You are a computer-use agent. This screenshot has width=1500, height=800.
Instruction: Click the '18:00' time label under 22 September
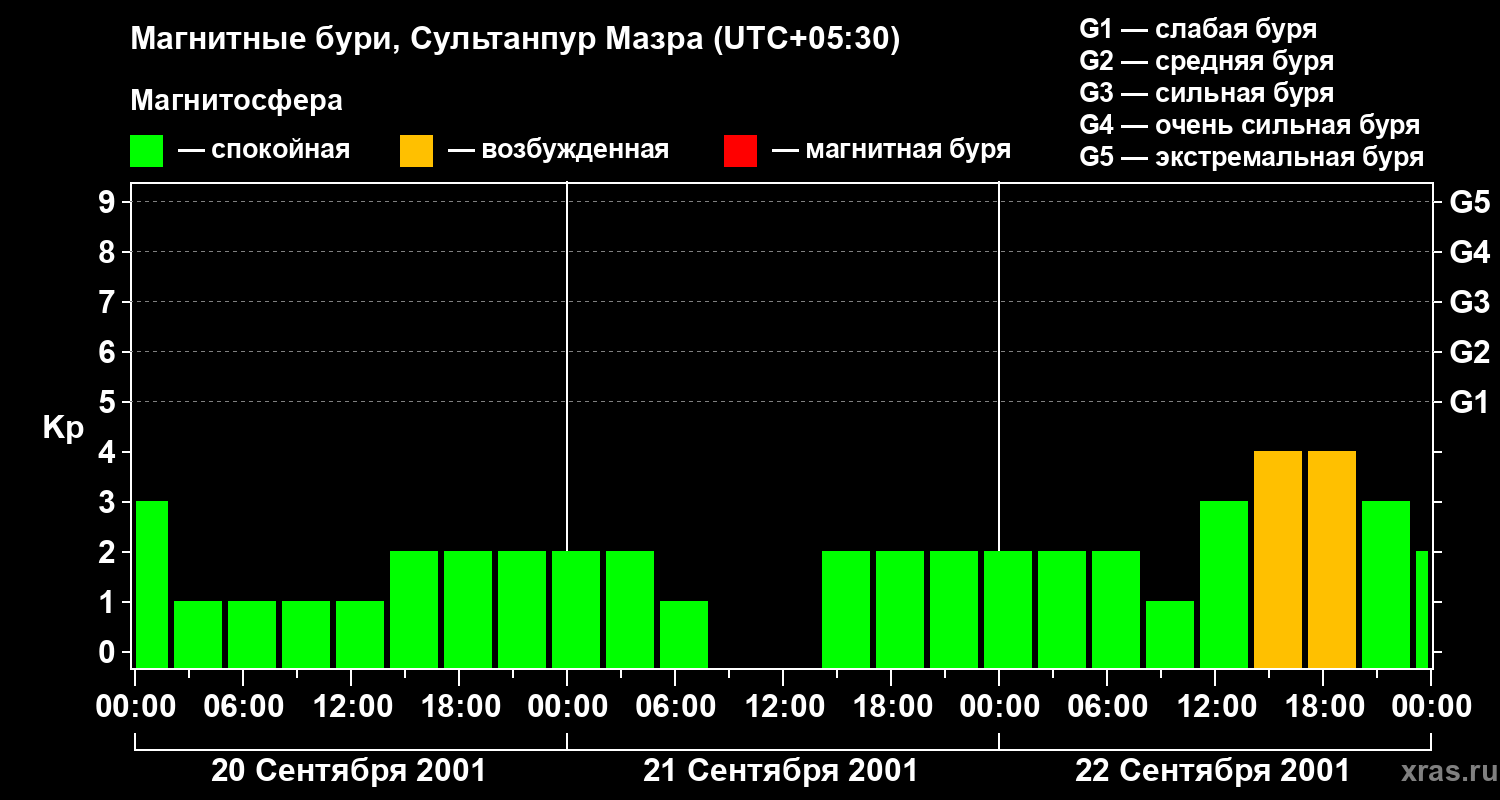(x=1324, y=707)
